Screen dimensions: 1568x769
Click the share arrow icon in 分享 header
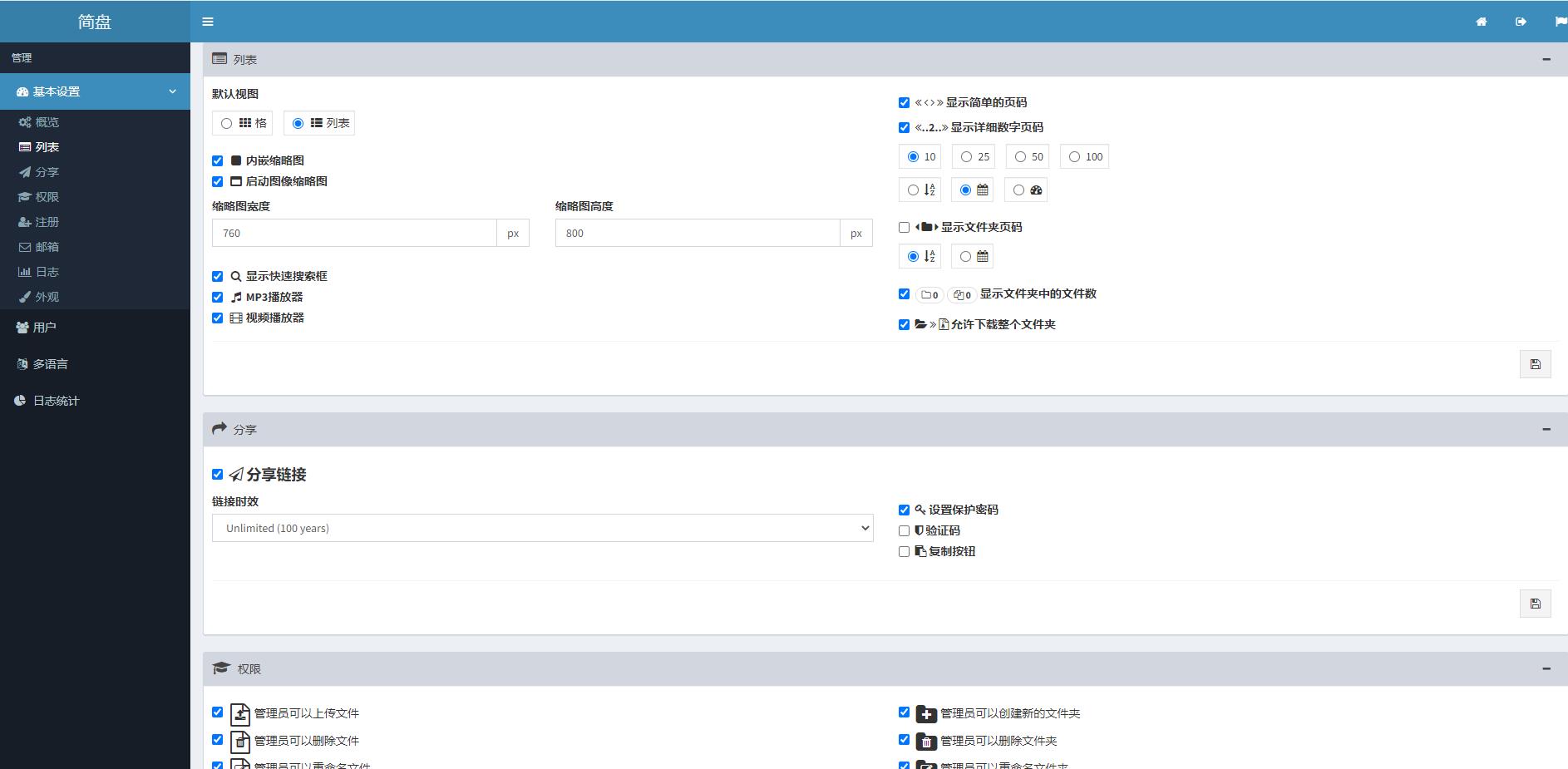(219, 429)
